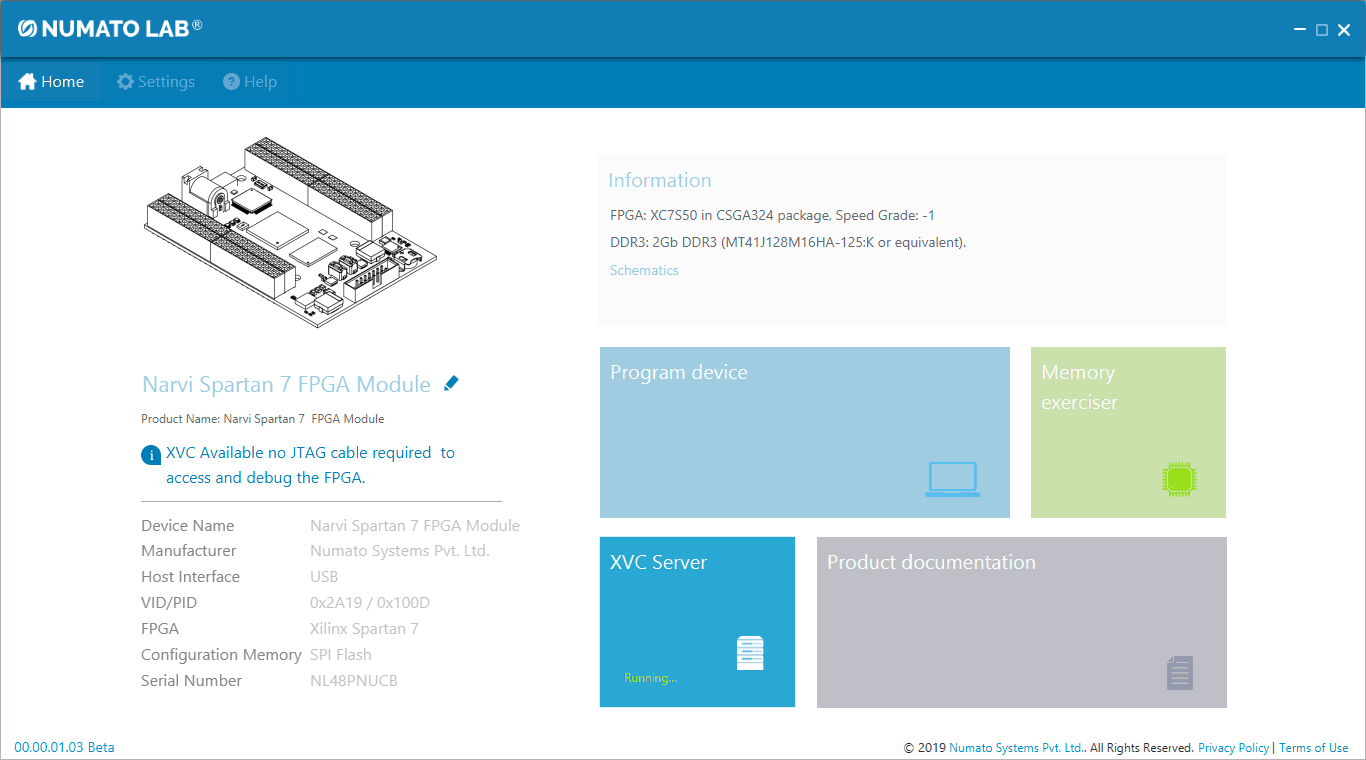The width and height of the screenshot is (1366, 760).
Task: Click the gear icon on the Settings tab
Action: pyautogui.click(x=125, y=82)
